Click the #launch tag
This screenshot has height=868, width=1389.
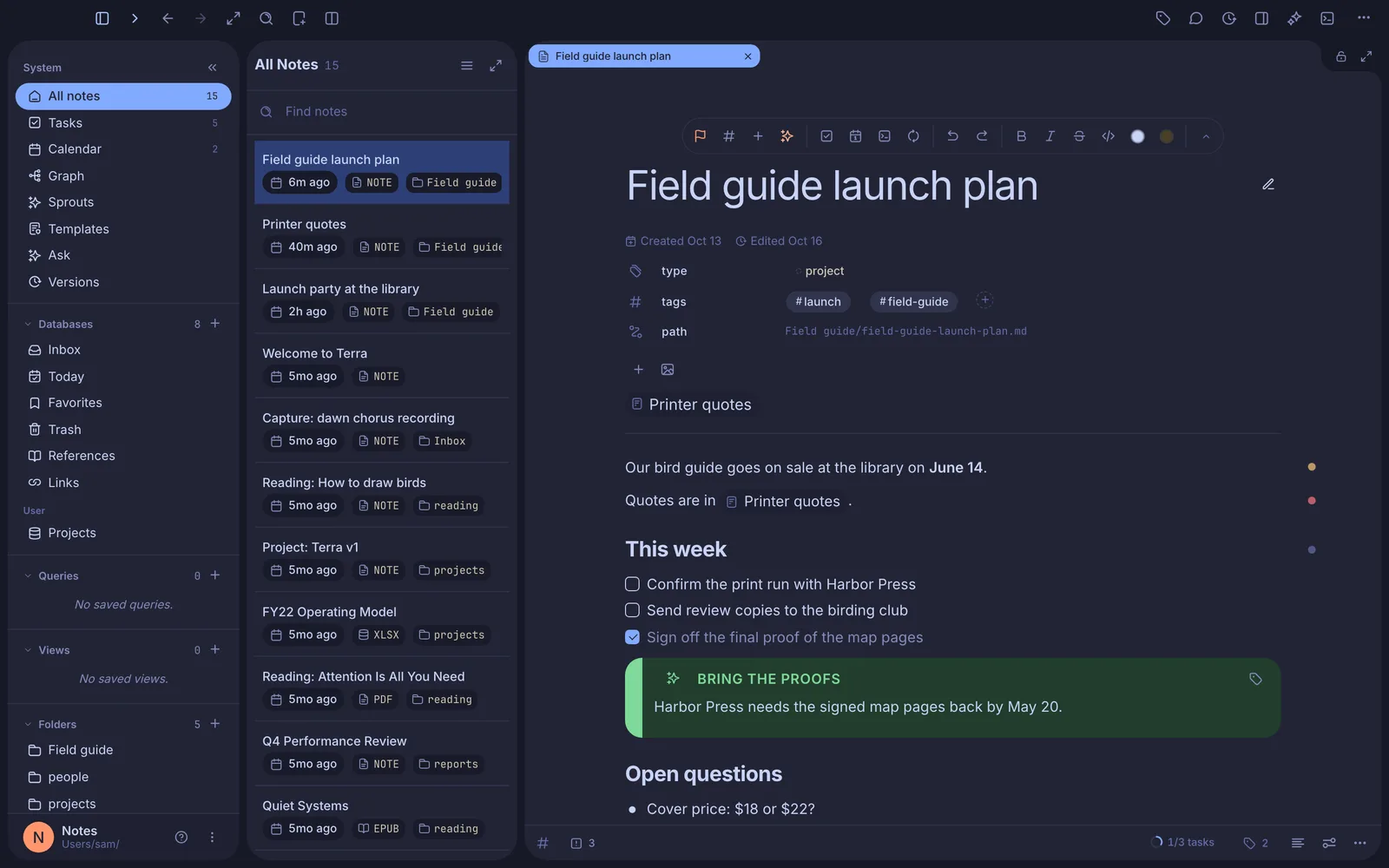point(818,302)
